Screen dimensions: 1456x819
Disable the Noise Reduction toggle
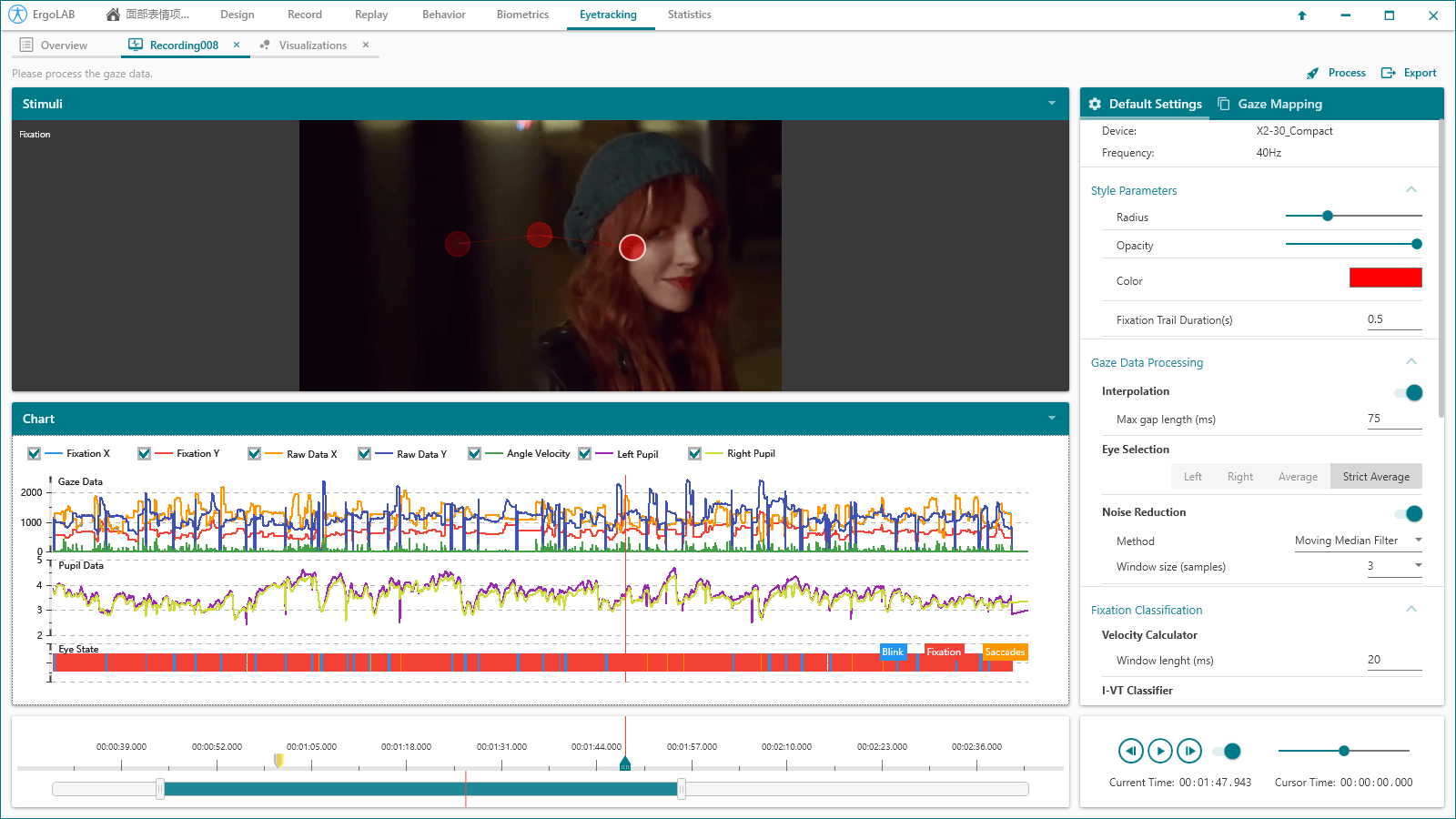coord(1408,513)
